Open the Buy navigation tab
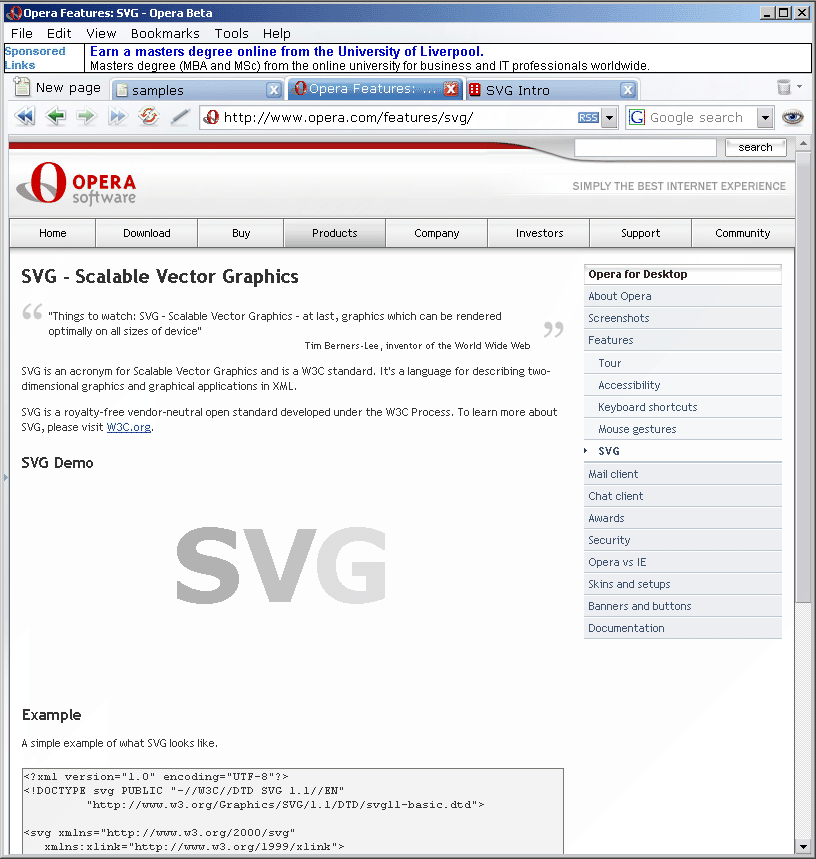 tap(241, 233)
